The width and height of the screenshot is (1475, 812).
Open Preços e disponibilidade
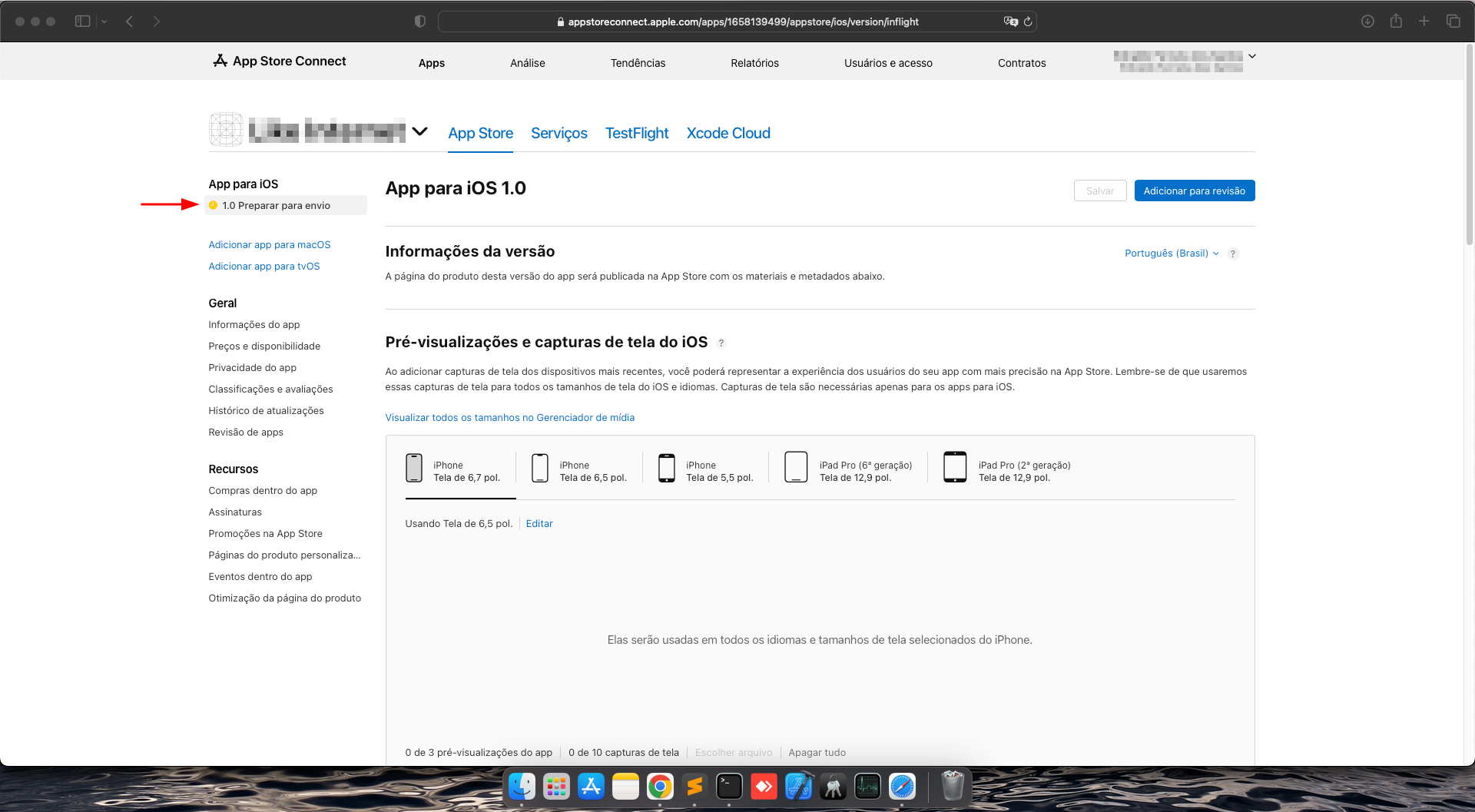tap(264, 346)
